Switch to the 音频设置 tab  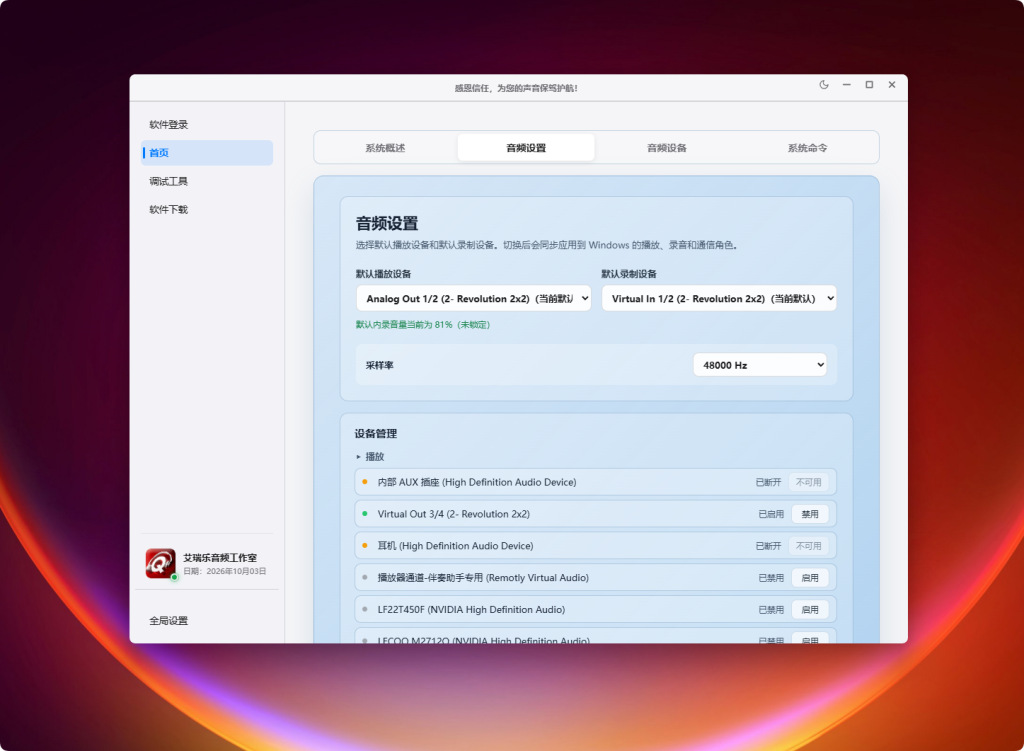click(x=526, y=148)
